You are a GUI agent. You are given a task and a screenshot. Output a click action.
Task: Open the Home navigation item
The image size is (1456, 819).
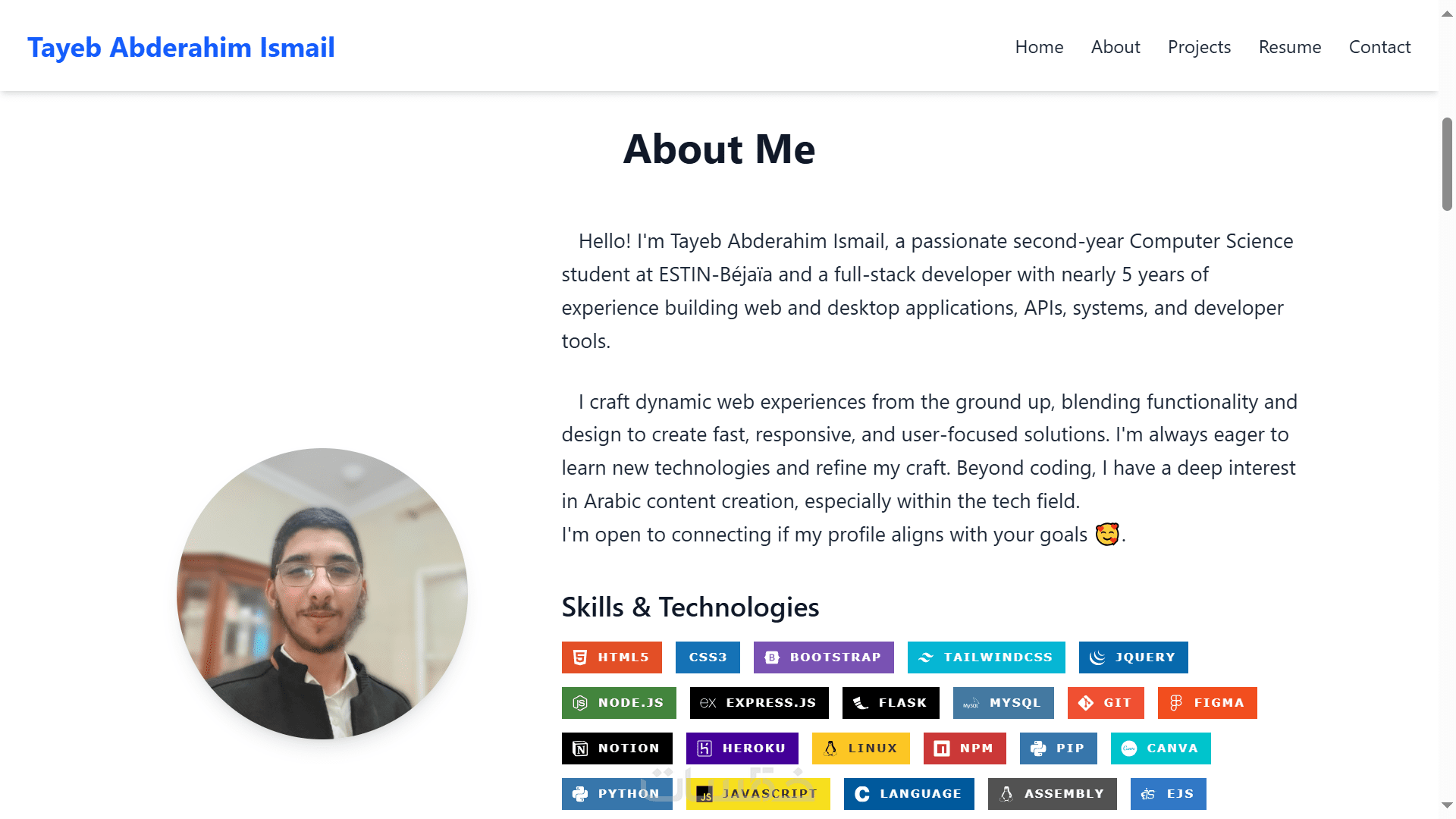(1039, 47)
